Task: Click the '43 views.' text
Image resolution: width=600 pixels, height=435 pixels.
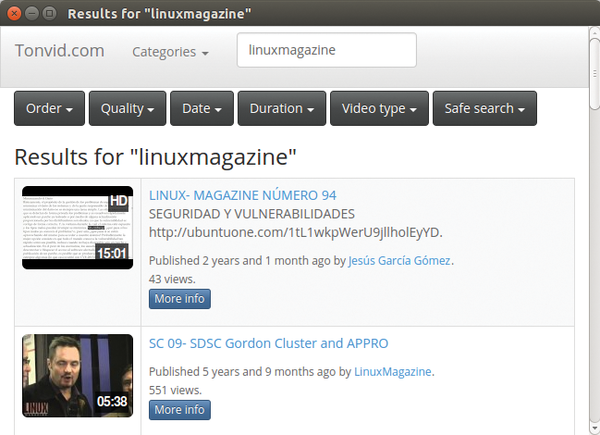Action: [x=172, y=279]
